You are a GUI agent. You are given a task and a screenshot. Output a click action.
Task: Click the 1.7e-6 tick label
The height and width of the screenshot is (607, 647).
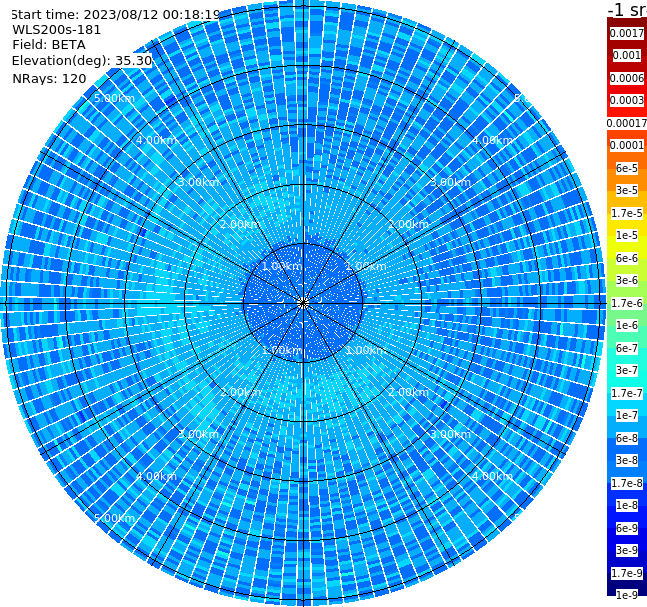click(x=627, y=303)
